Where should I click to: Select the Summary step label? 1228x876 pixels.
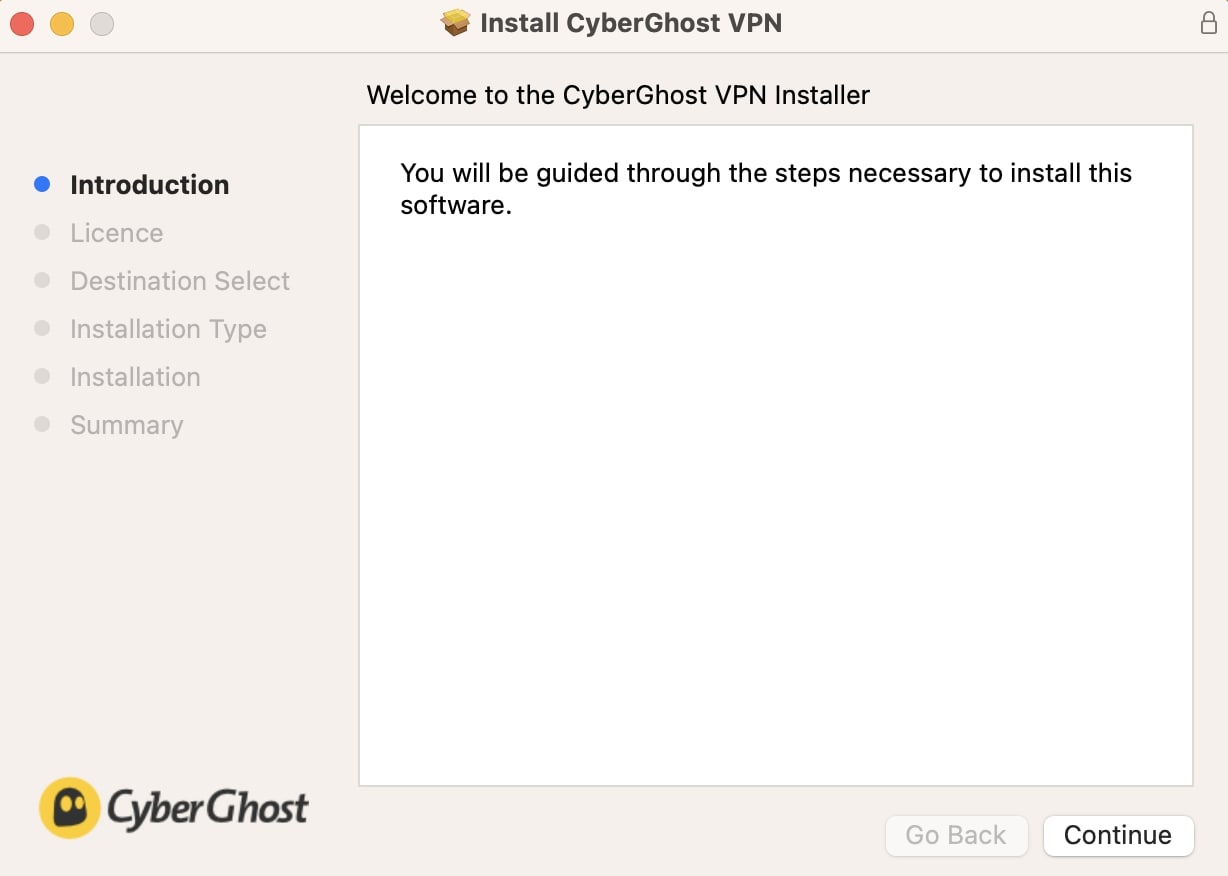click(x=127, y=425)
